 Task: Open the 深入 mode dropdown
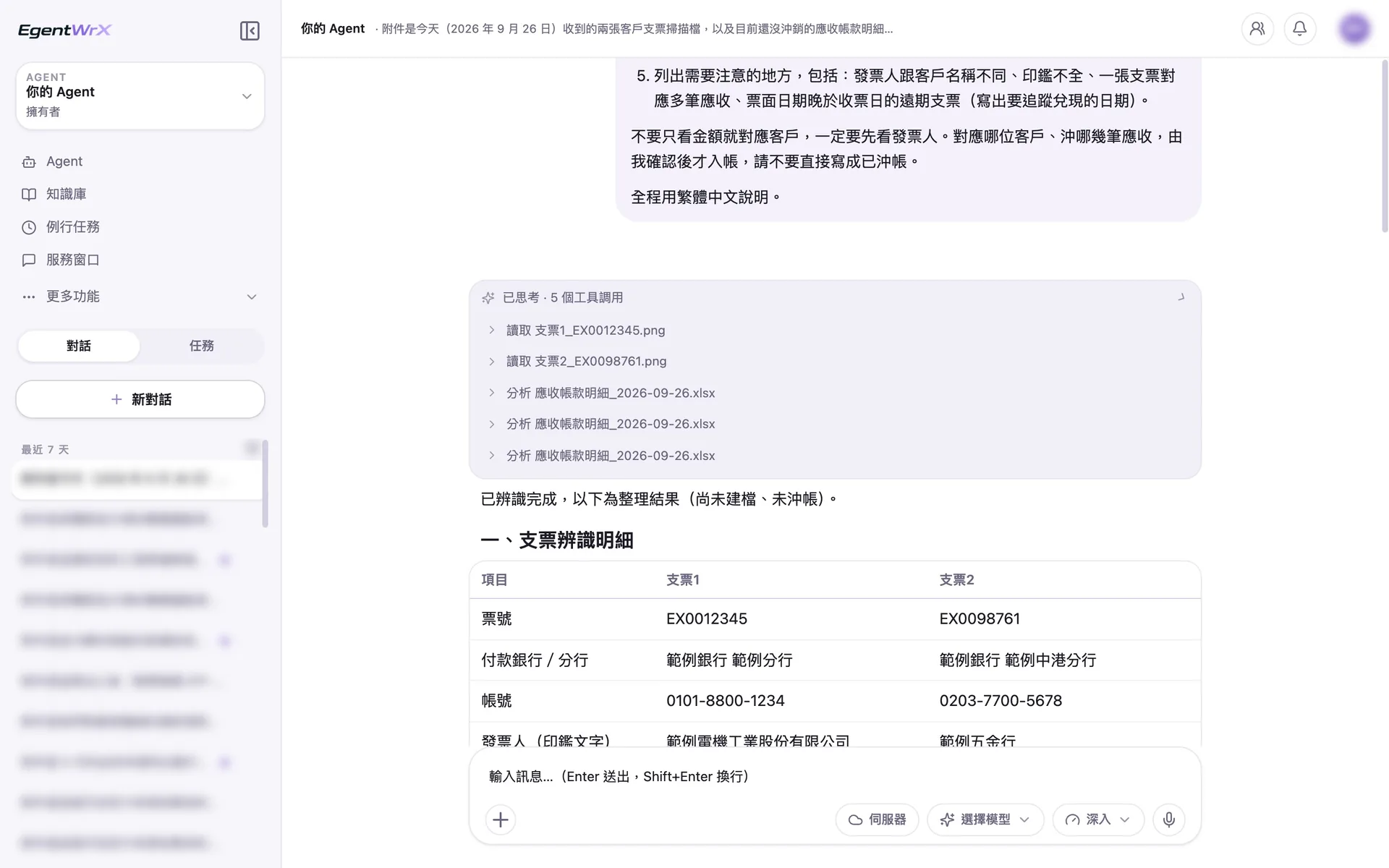tap(1098, 820)
